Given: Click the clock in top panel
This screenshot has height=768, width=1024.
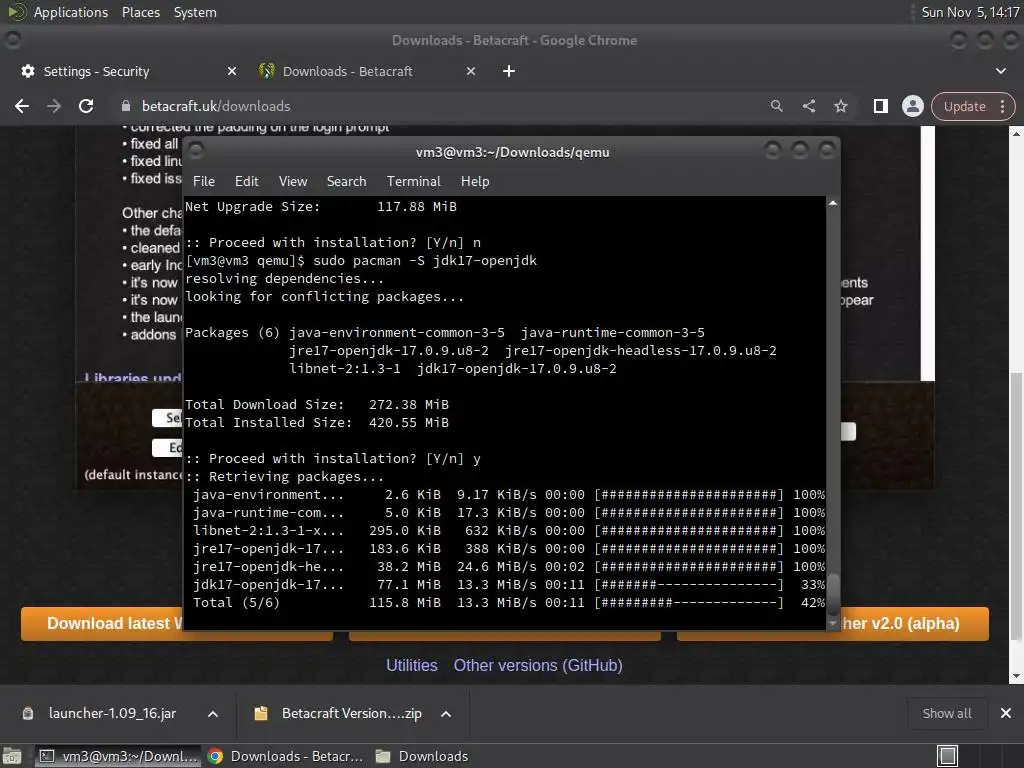Looking at the screenshot, I should click(x=970, y=12).
